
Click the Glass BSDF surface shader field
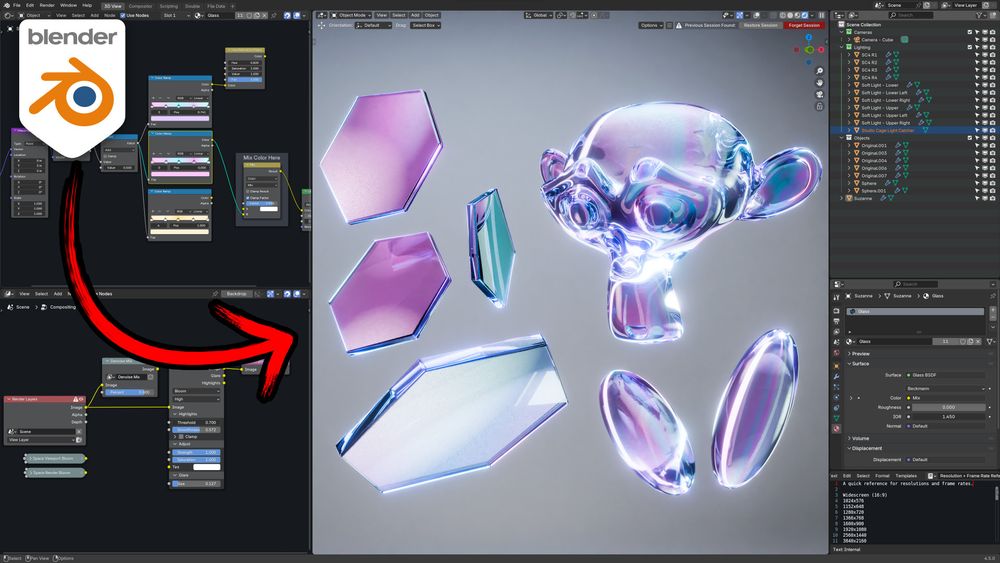click(x=946, y=375)
